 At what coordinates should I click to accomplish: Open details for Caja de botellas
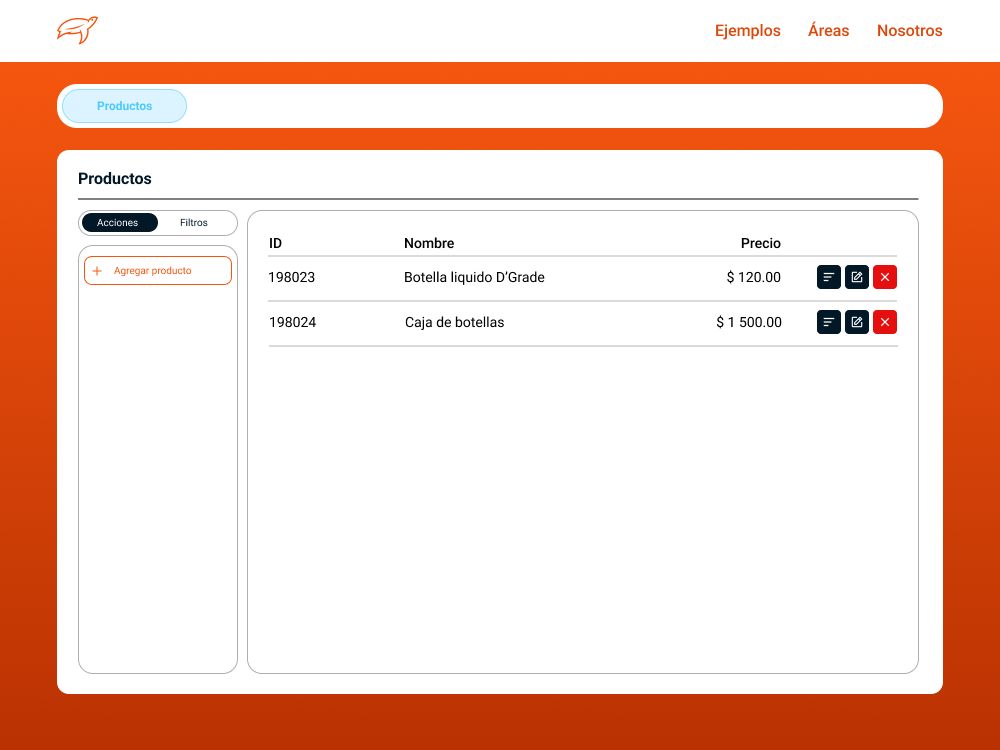click(828, 322)
